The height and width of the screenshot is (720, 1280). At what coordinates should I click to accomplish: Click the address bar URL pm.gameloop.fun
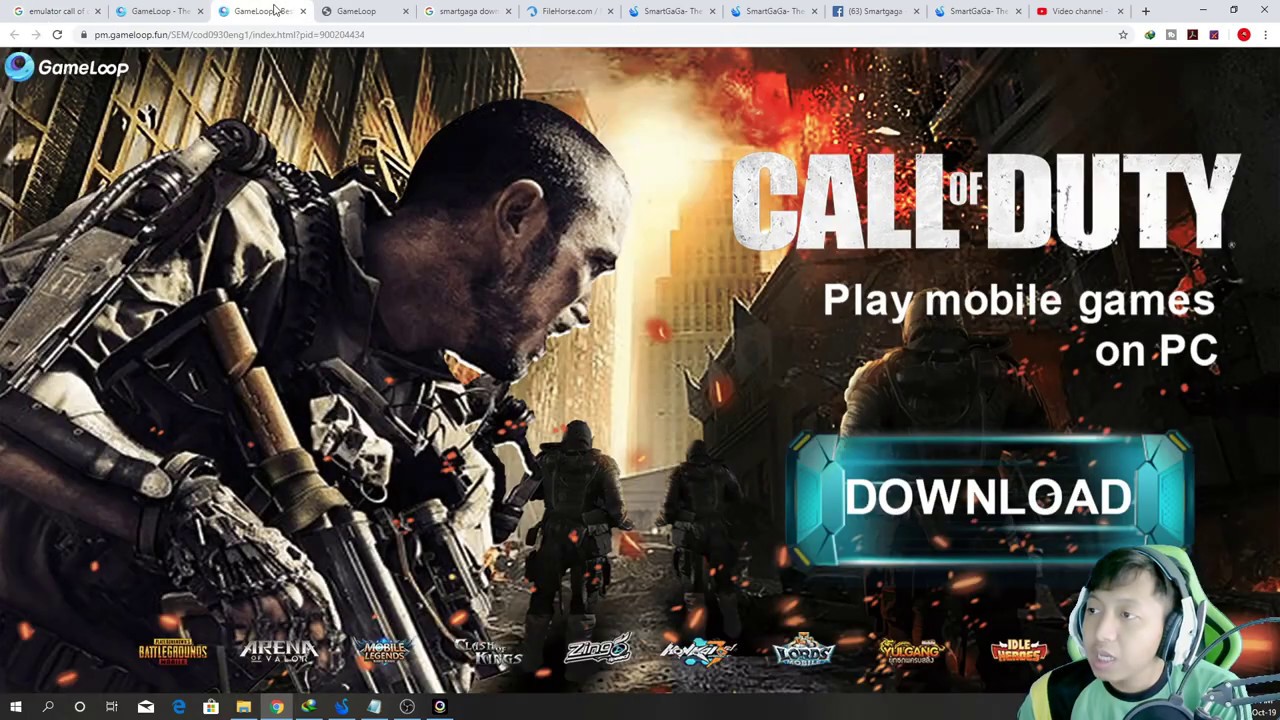click(x=229, y=34)
